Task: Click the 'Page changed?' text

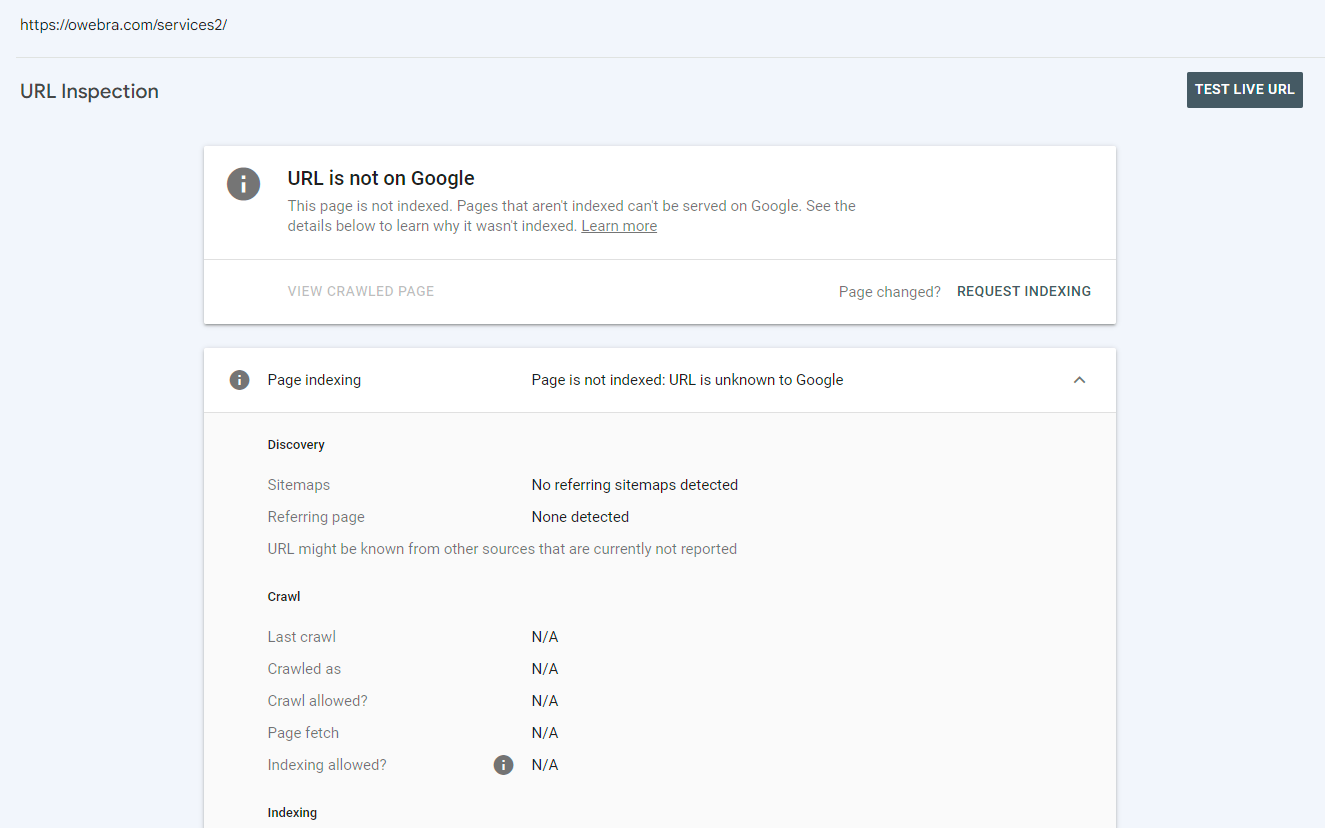Action: pyautogui.click(x=890, y=292)
